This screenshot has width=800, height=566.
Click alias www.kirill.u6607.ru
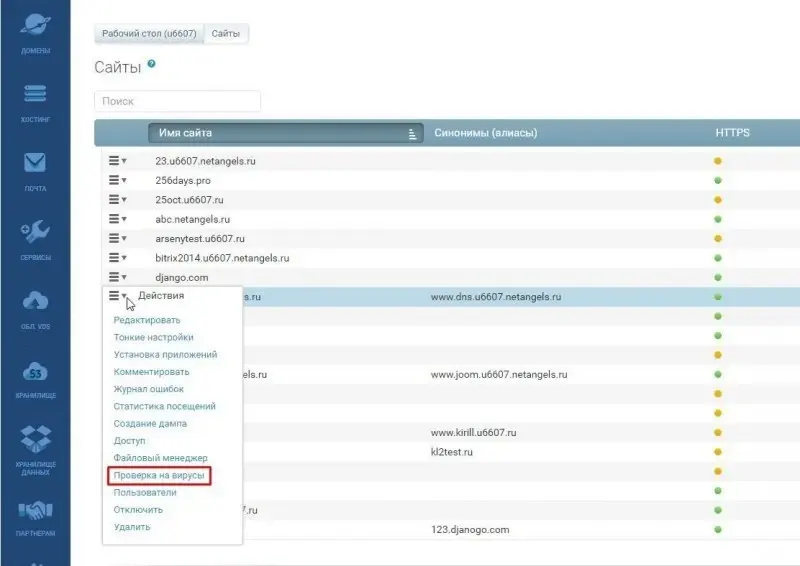473,433
